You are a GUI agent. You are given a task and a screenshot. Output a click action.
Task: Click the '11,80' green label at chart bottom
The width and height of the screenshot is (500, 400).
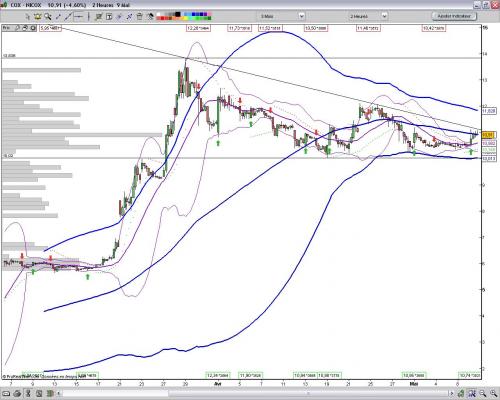(x=250, y=375)
